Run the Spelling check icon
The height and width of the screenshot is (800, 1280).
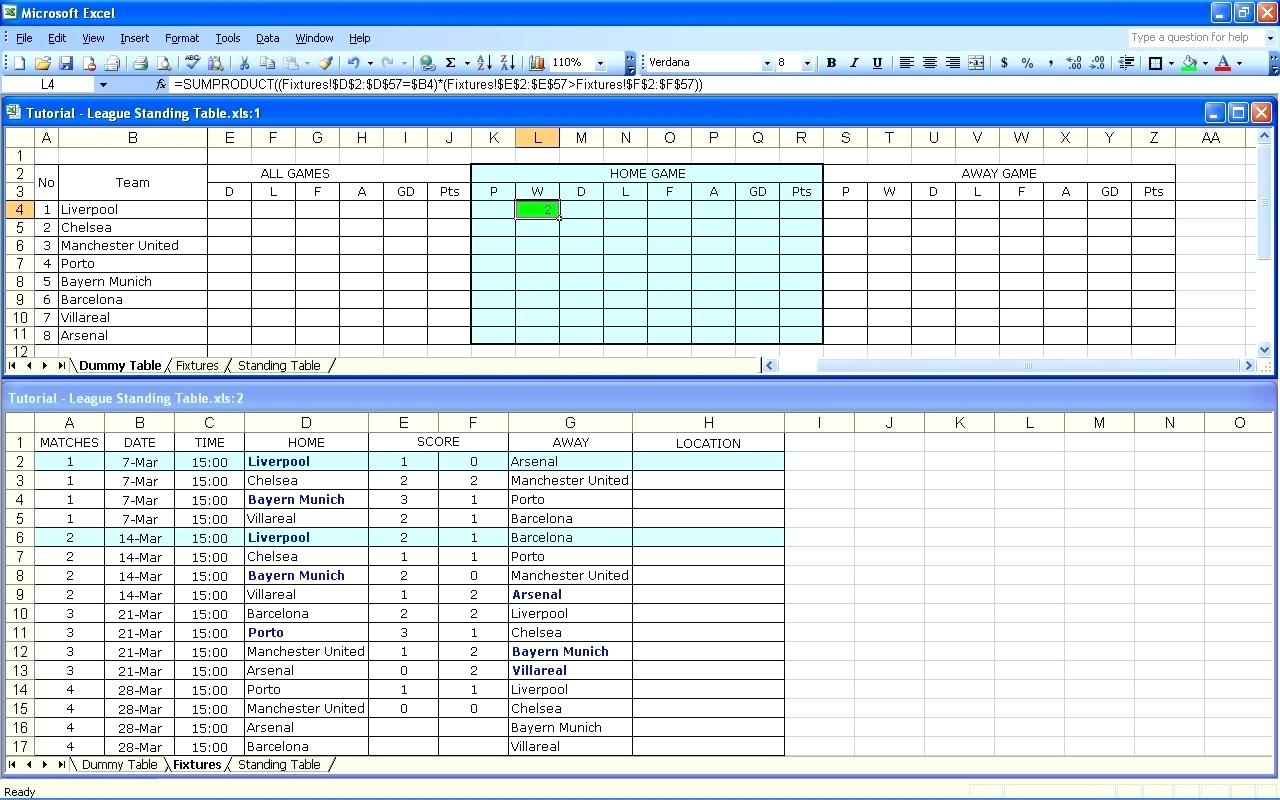point(193,63)
